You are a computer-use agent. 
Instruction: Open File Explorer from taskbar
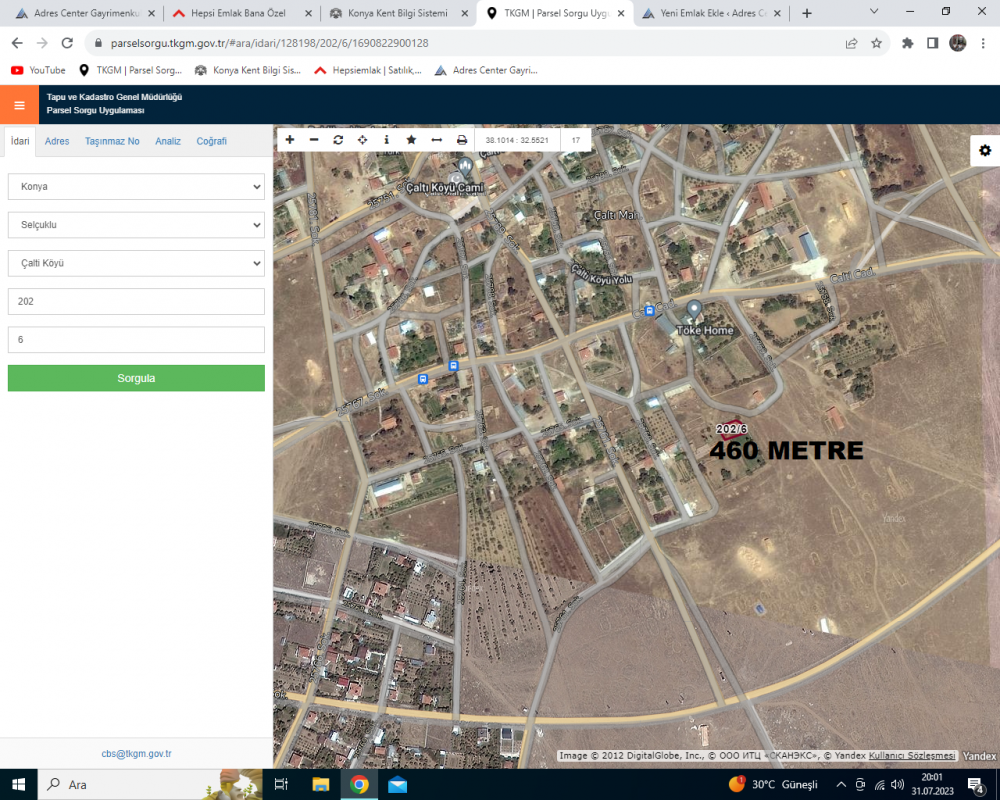320,784
